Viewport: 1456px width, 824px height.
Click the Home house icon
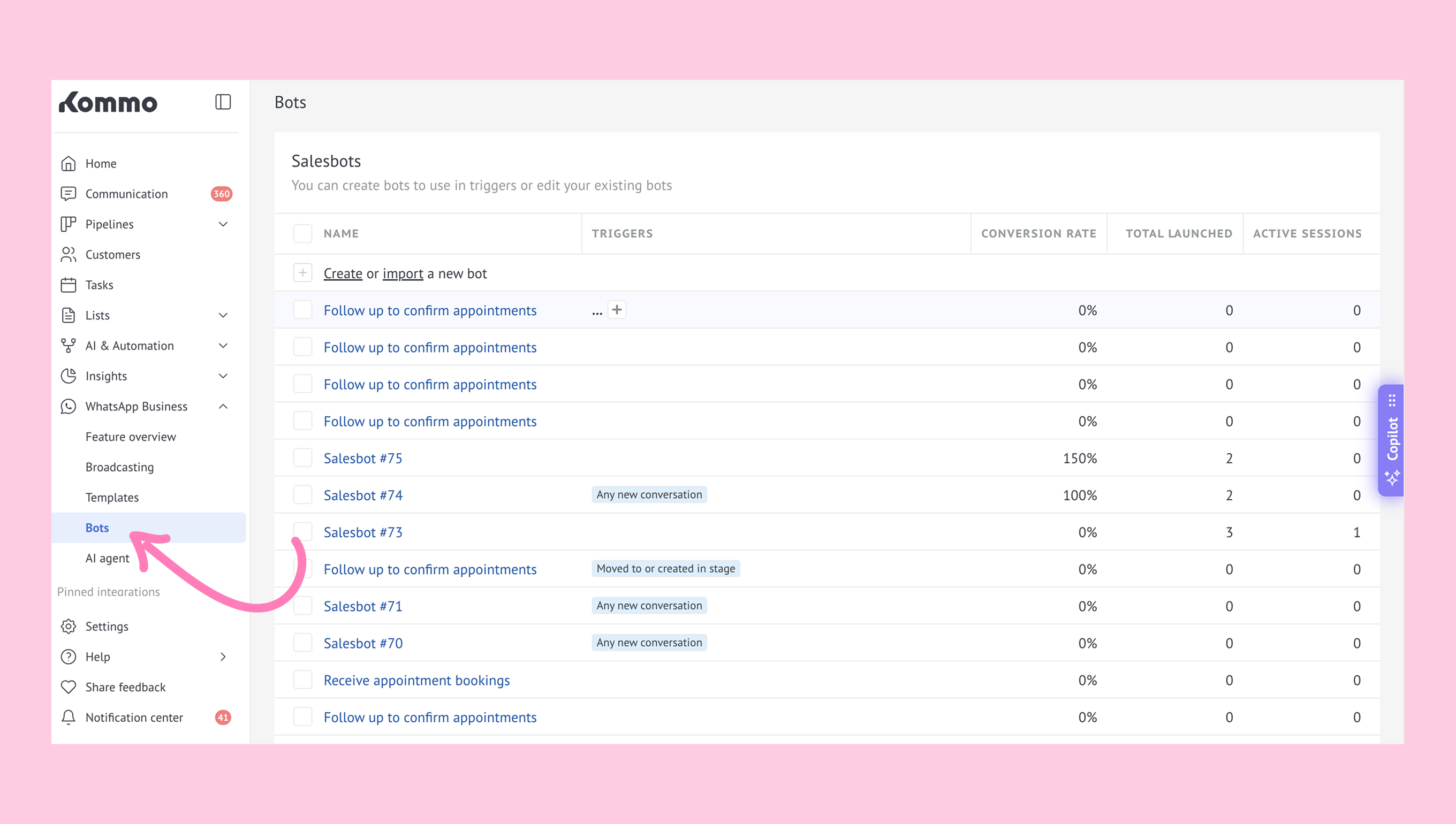pos(69,164)
